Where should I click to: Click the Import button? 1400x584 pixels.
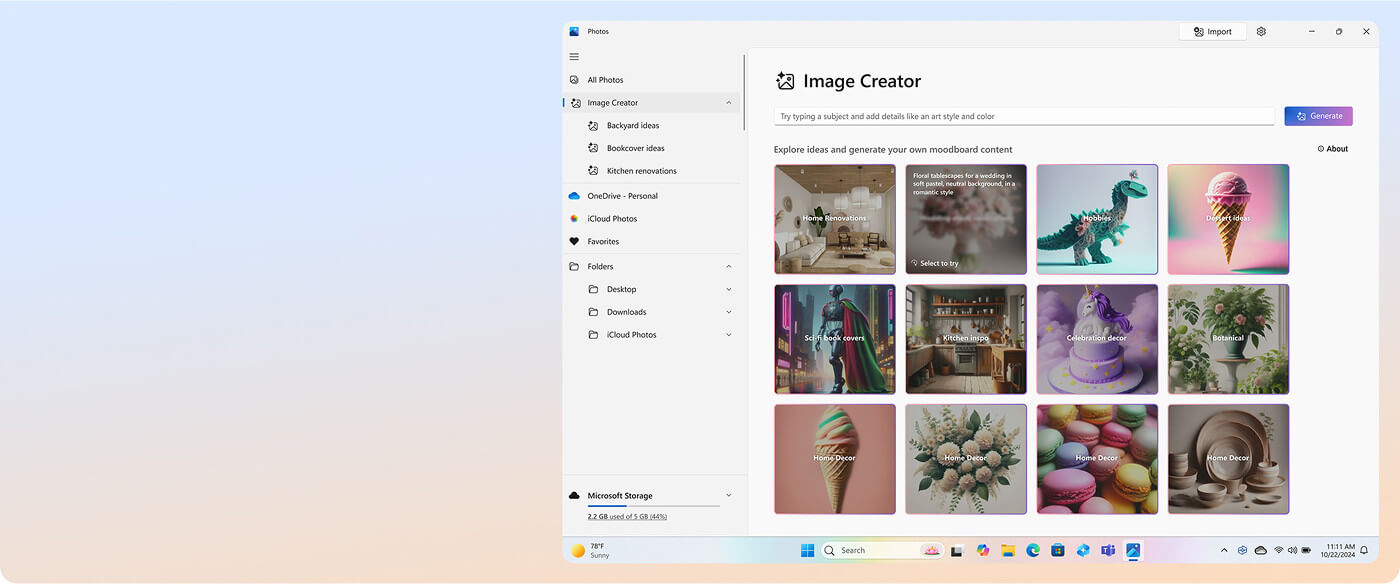coord(1212,32)
